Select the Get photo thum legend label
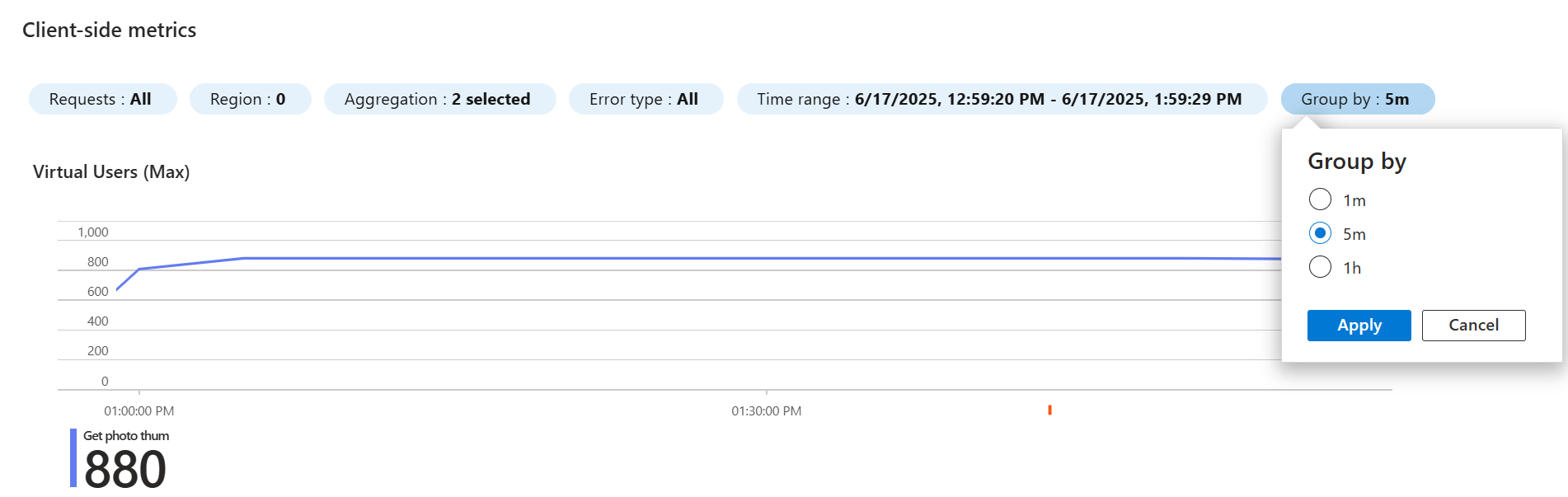 tap(126, 435)
